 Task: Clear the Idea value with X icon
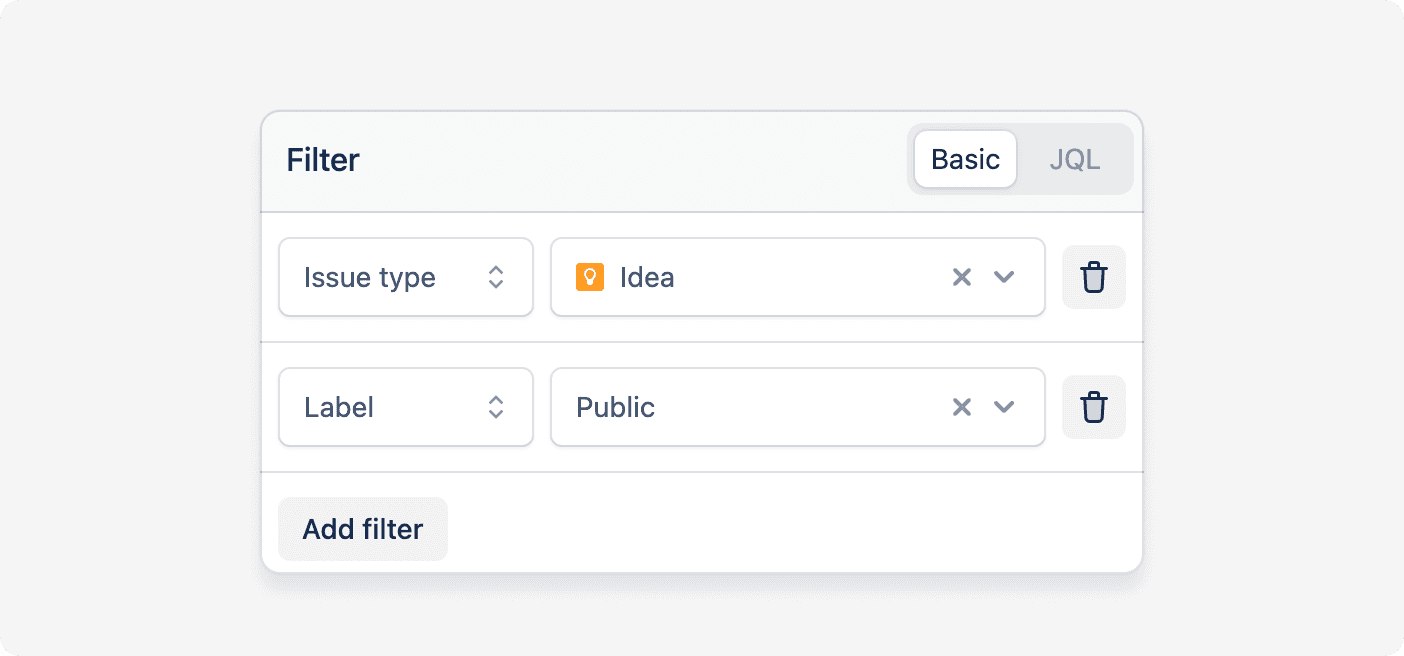click(x=962, y=277)
